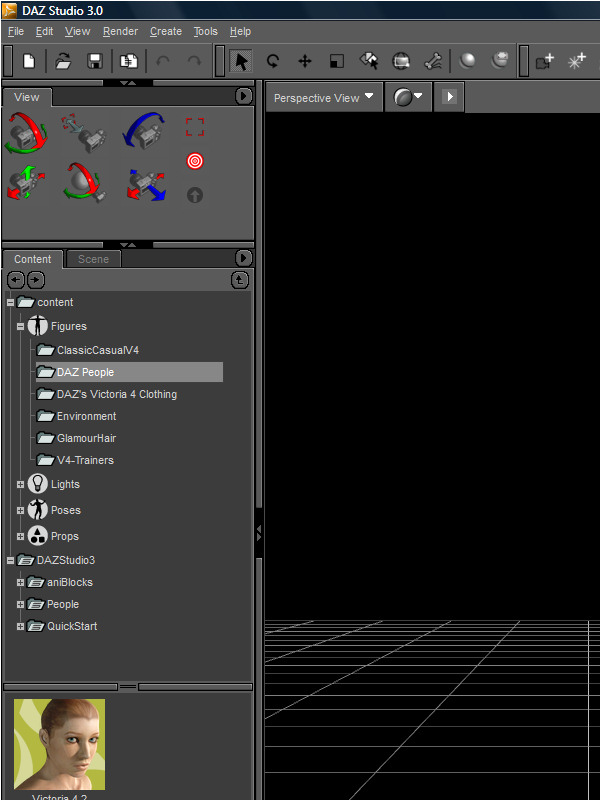Screen dimensions: 600x800
Task: Select the View pane tab
Action: (x=27, y=97)
